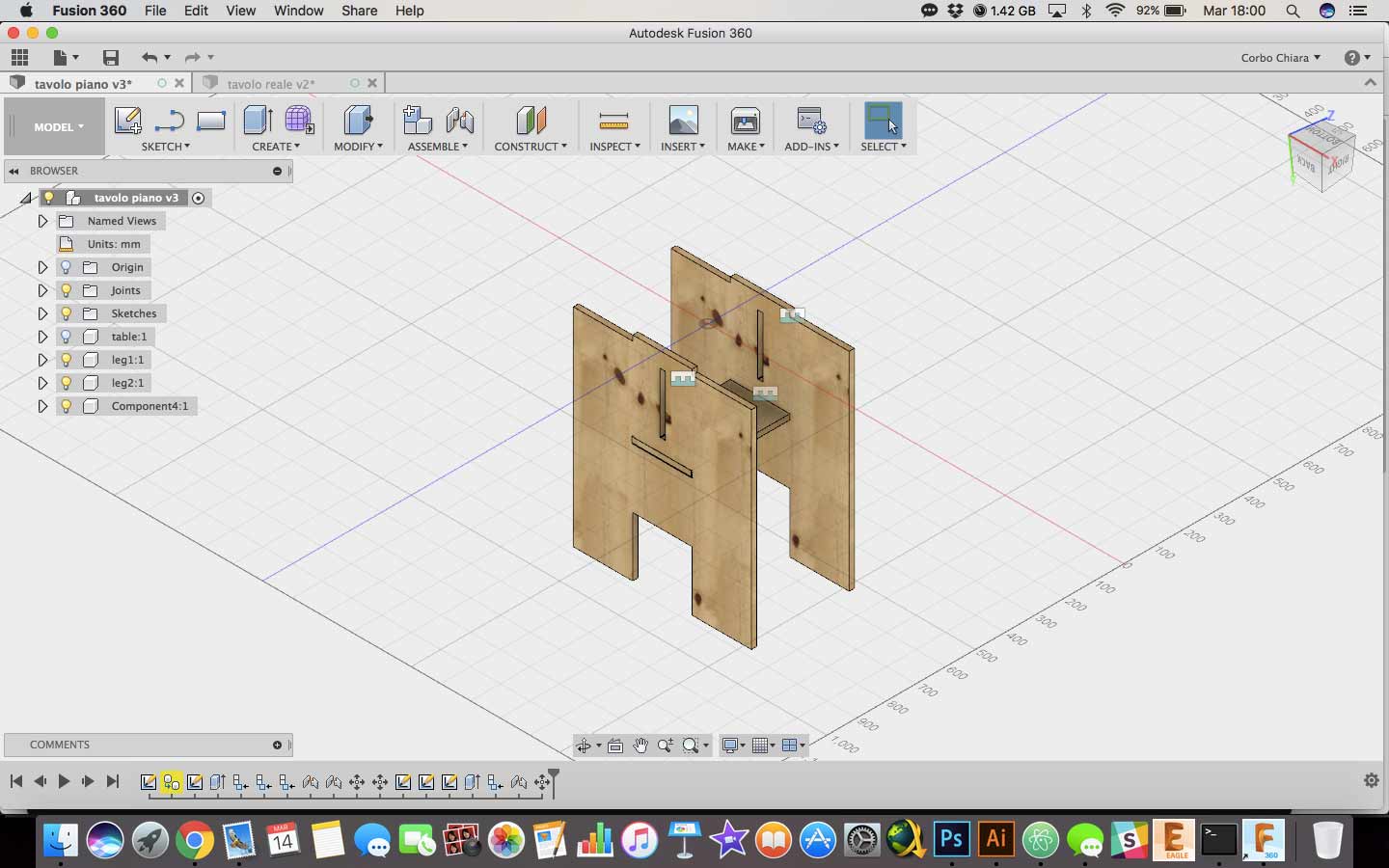Select the Pan hand tool
The height and width of the screenshot is (868, 1389).
640,746
